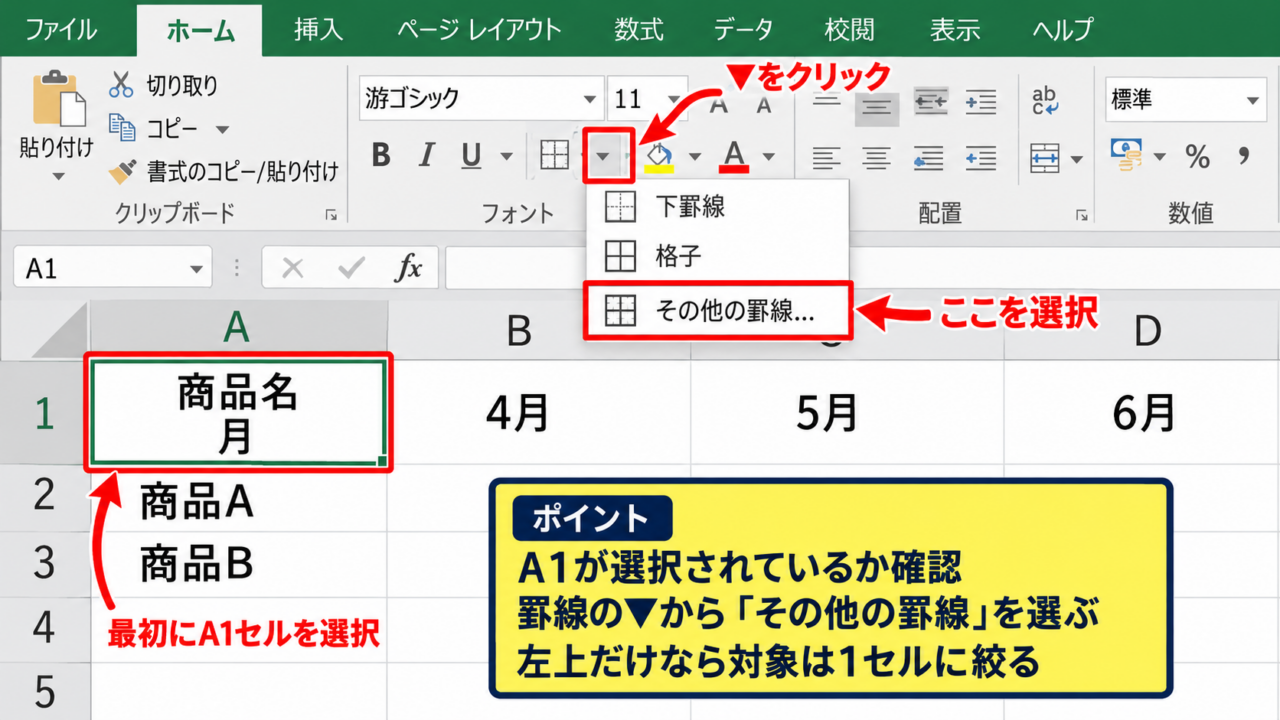Viewport: 1280px width, 720px height.
Task: Open the font name dropdown
Action: tap(591, 99)
